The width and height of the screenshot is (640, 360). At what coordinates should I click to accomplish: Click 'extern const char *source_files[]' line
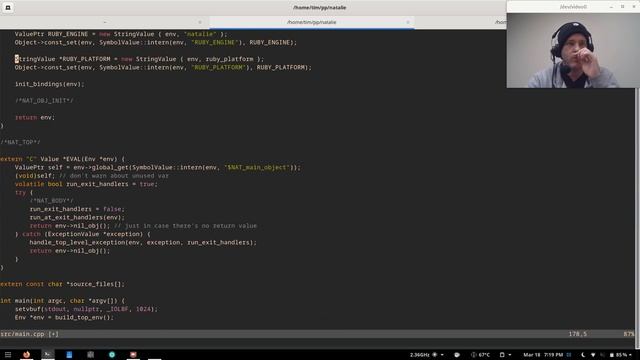(x=62, y=284)
